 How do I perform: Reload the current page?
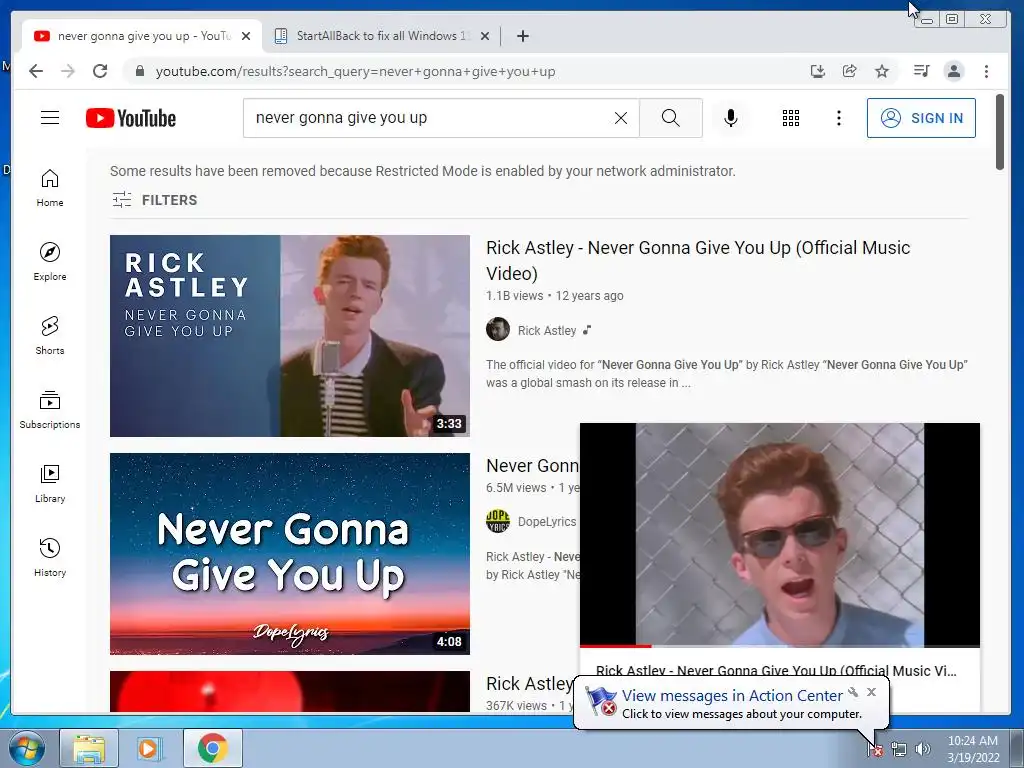(x=100, y=71)
